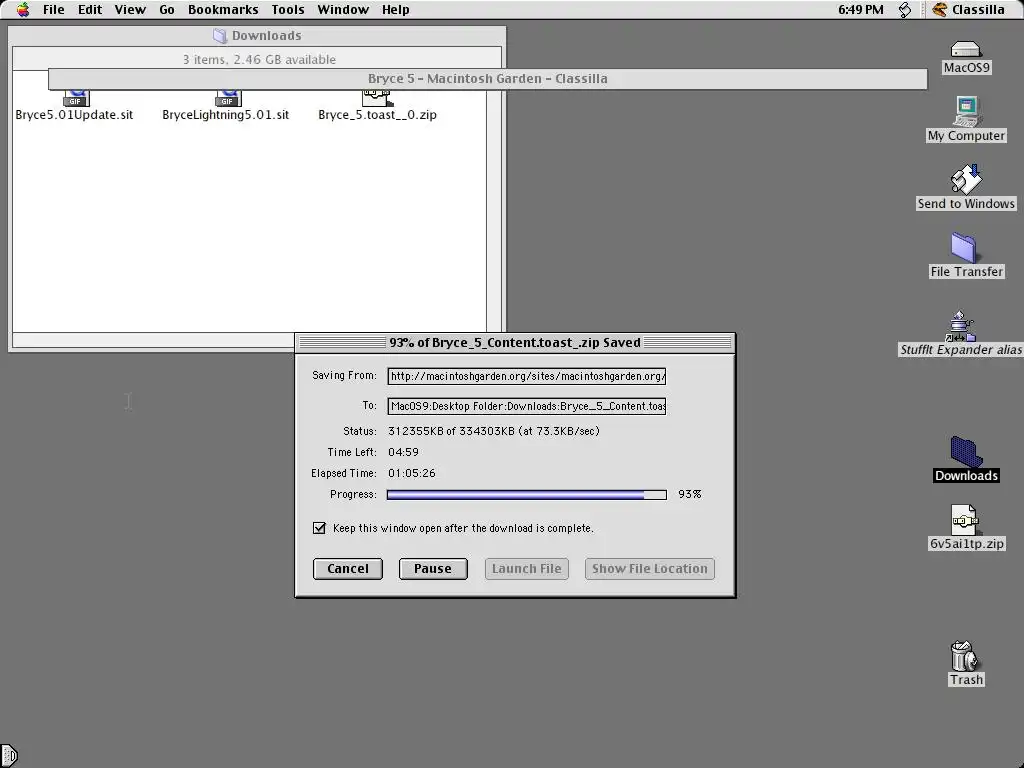Click the clock showing 6:49 PM
The image size is (1024, 768).
tap(860, 10)
